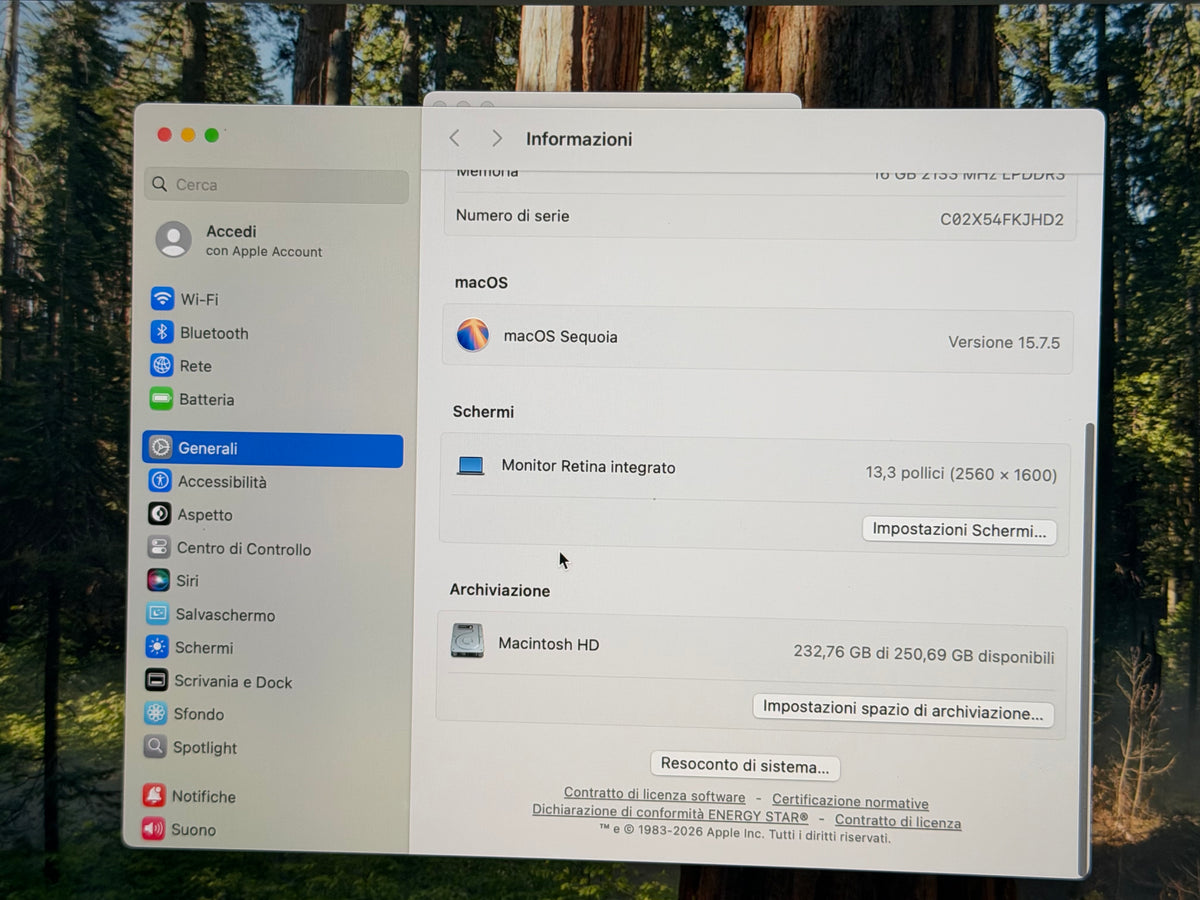Open the final Contratto di licenza link

(898, 822)
